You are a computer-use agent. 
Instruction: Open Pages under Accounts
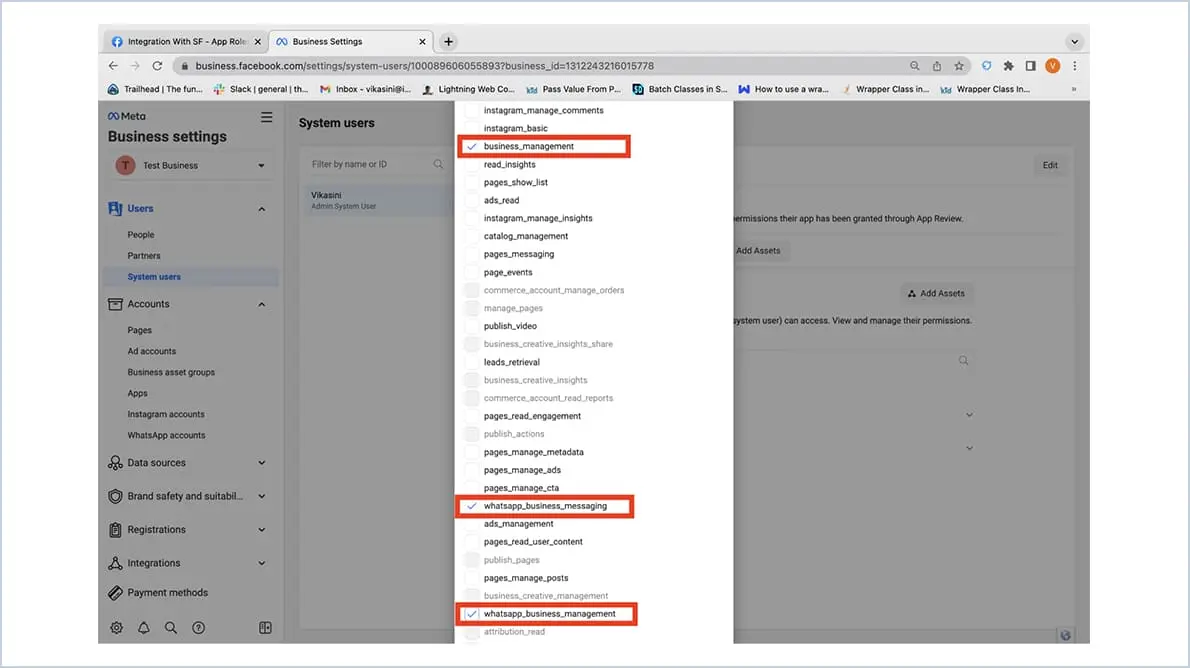point(140,330)
